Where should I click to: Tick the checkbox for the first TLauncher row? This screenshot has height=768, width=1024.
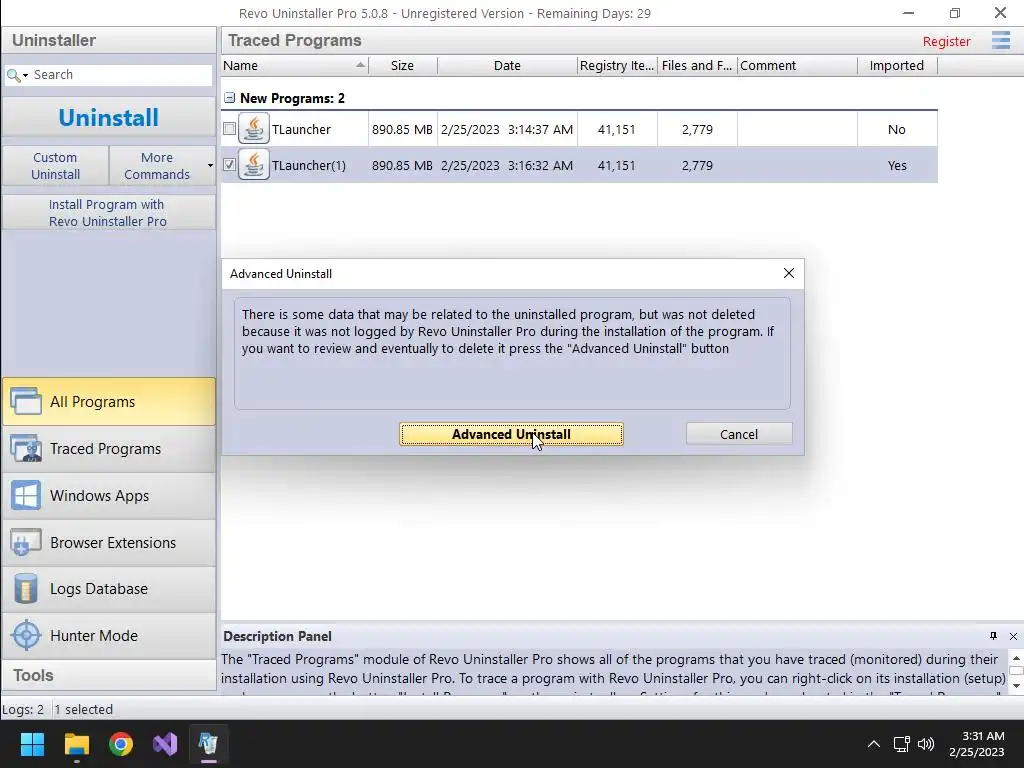[x=229, y=129]
